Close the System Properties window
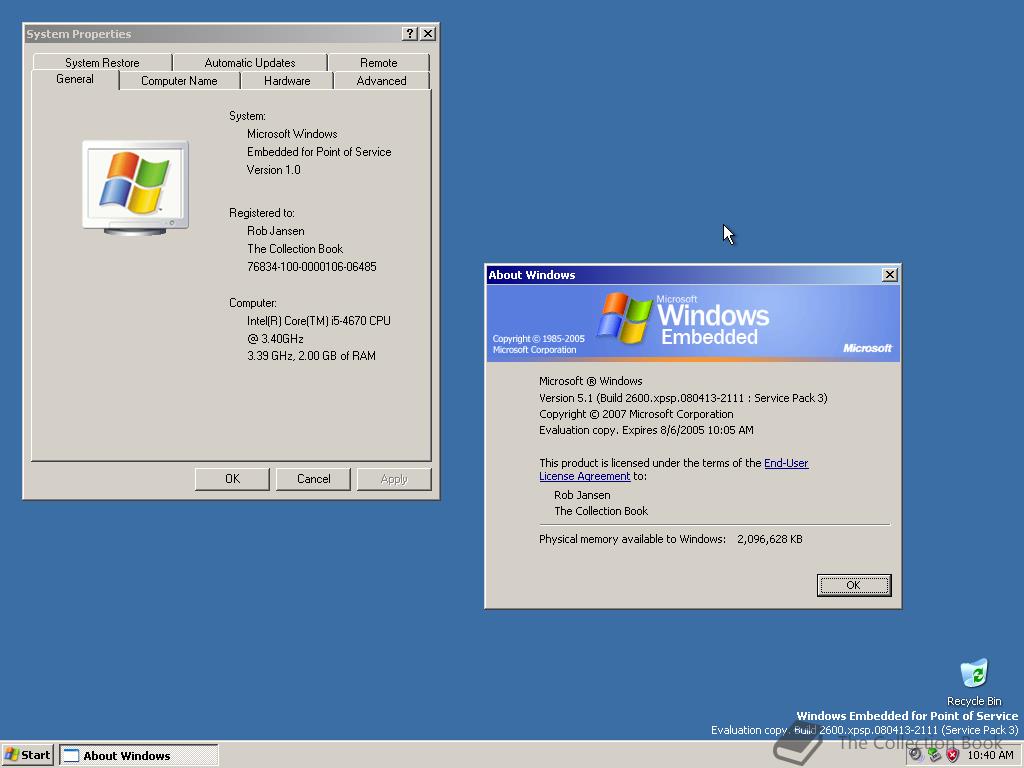 [428, 34]
